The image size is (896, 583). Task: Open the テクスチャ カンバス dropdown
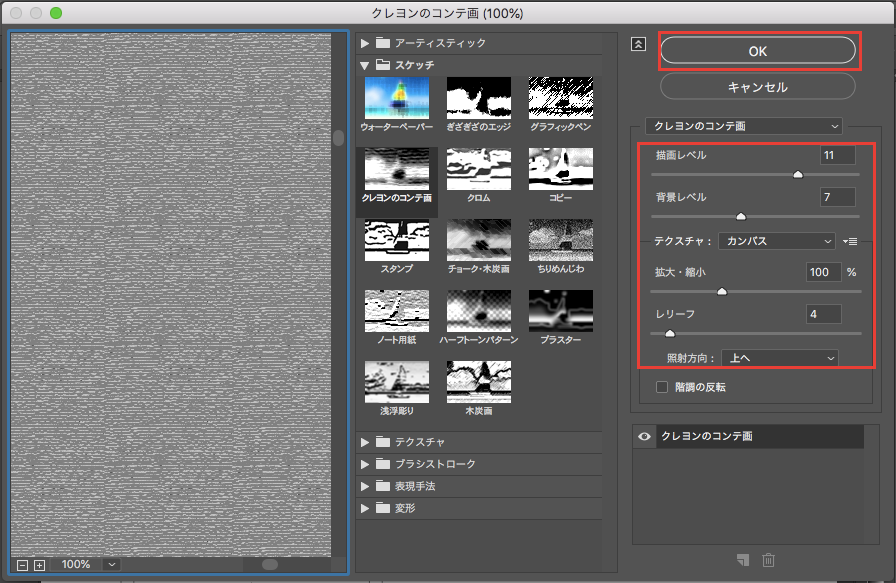[778, 241]
